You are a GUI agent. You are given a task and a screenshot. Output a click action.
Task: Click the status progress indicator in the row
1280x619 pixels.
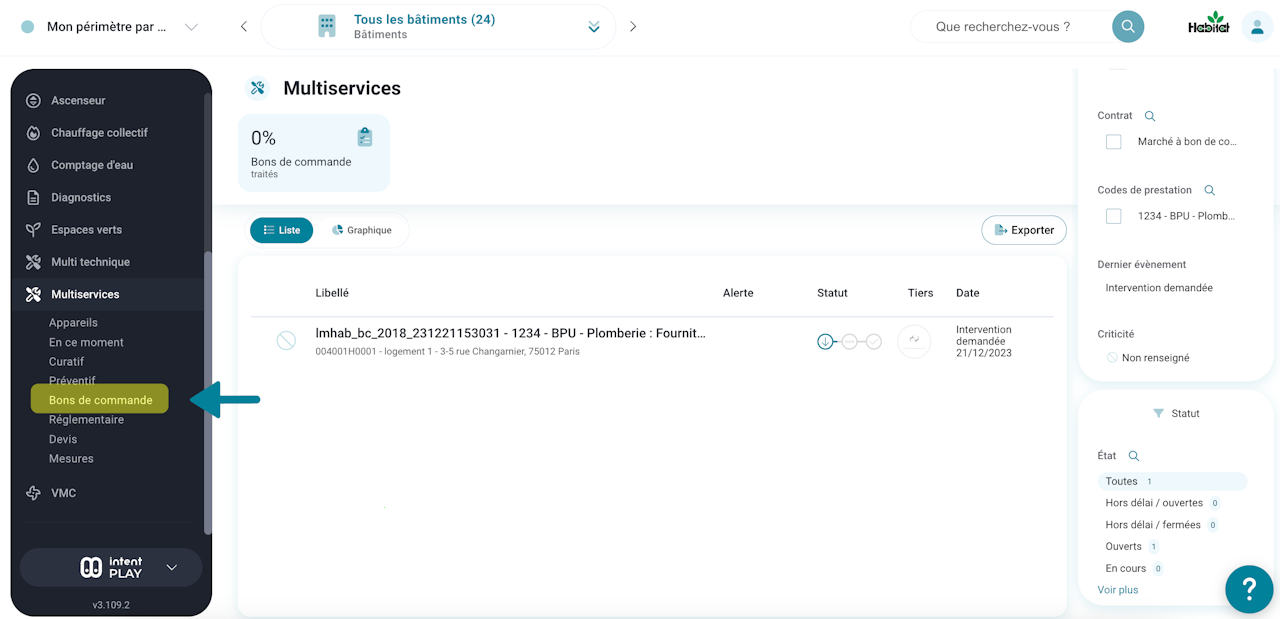[849, 341]
